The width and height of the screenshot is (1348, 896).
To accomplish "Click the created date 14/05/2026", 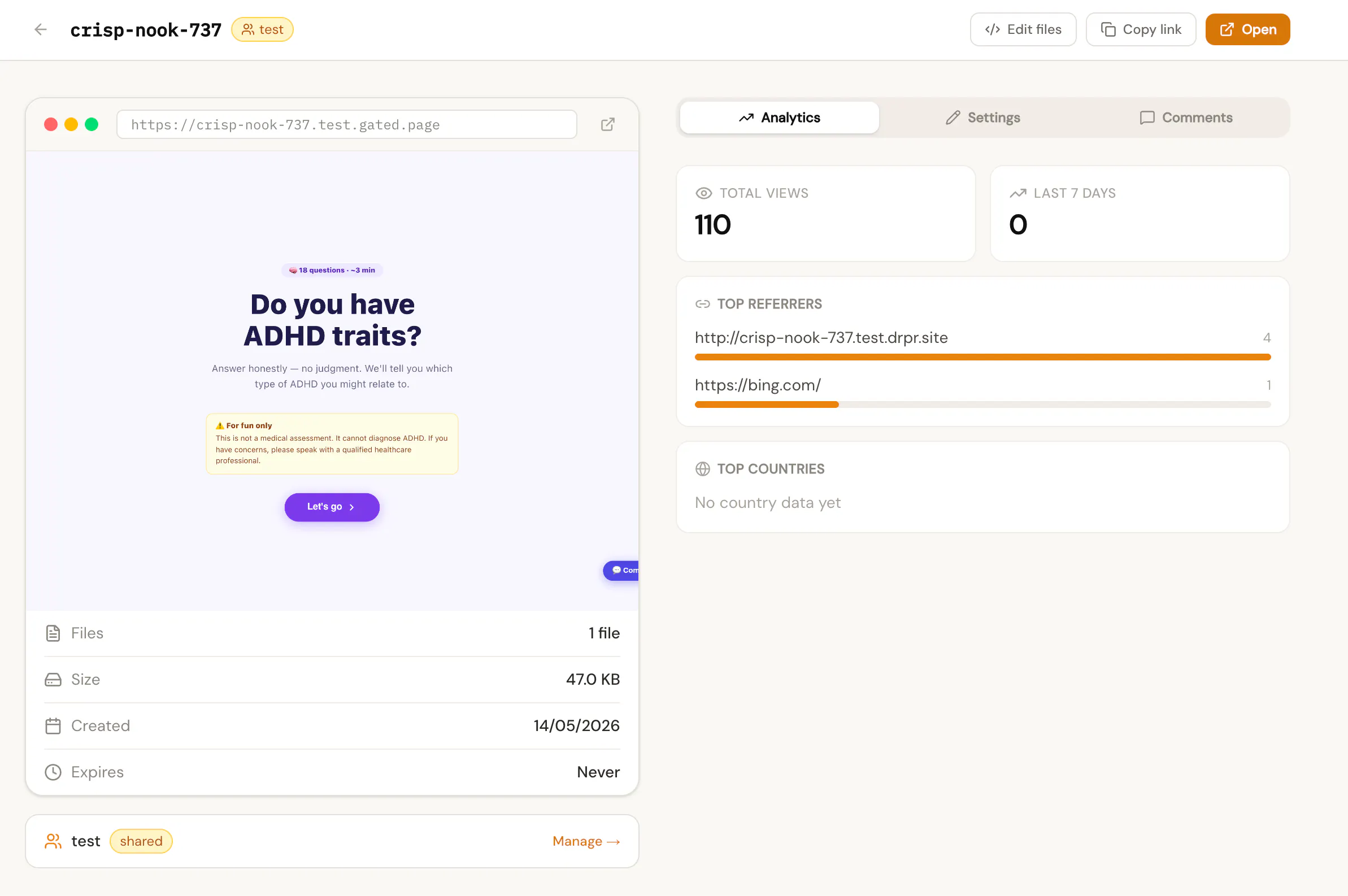I will [x=577, y=726].
